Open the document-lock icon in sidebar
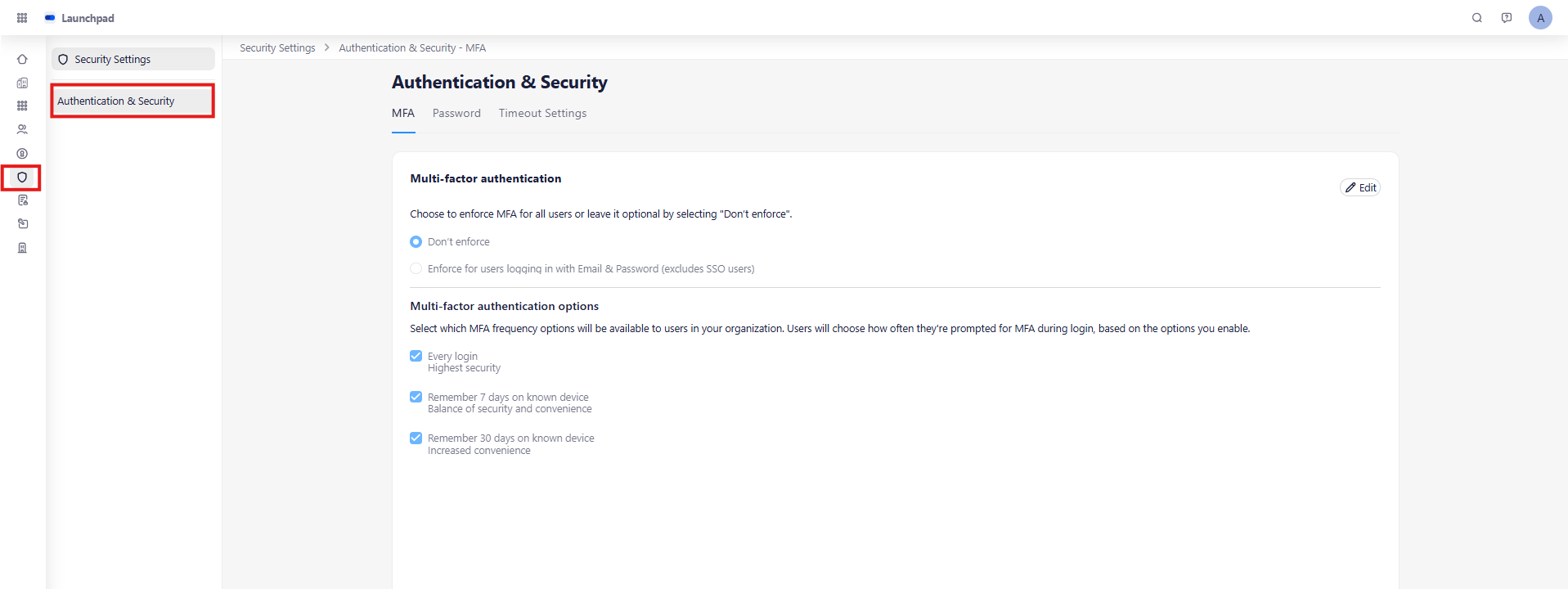Screen dimensions: 1568x589 pyautogui.click(x=22, y=200)
